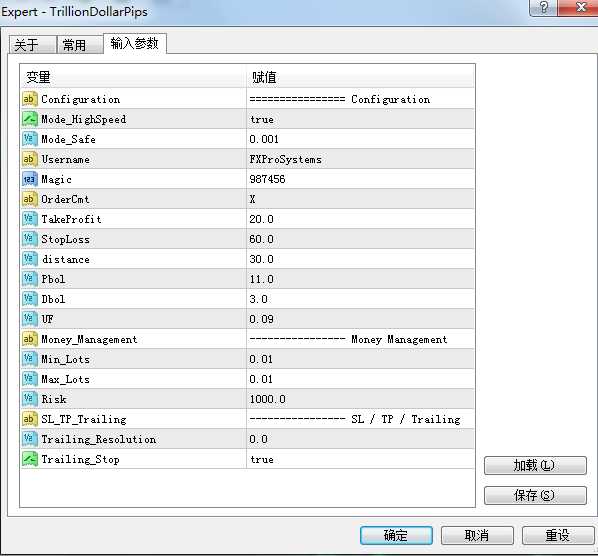Click the string icon next to Money_Management

click(30, 339)
